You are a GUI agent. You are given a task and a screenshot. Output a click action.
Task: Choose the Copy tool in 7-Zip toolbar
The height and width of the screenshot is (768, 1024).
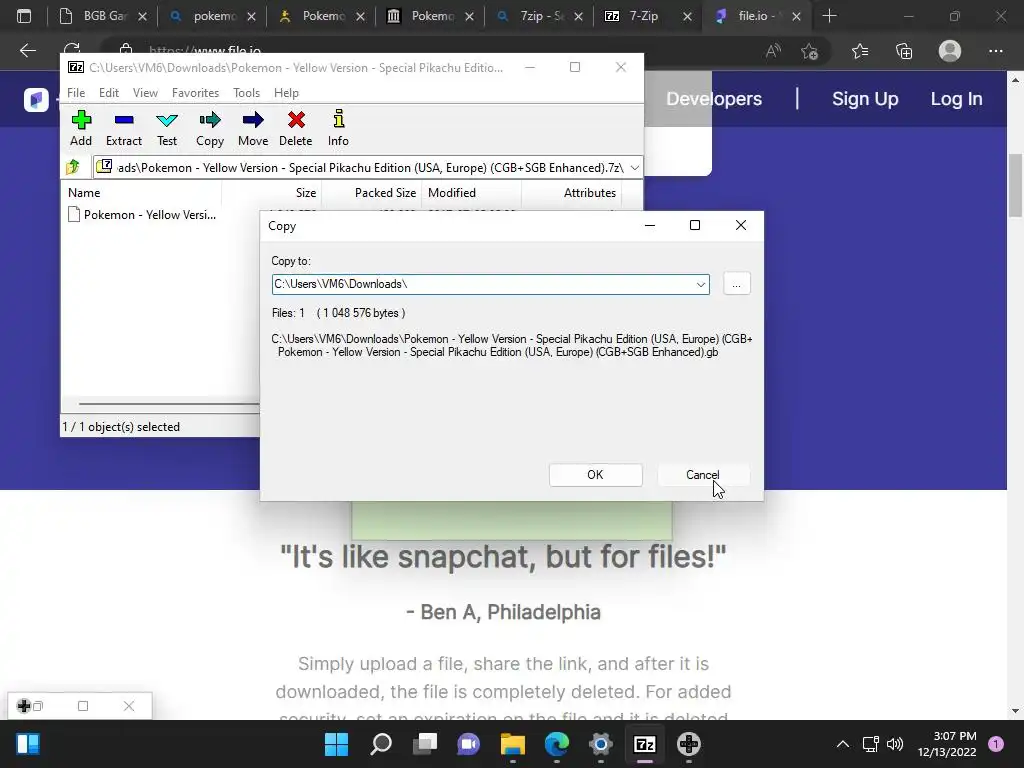click(x=210, y=129)
